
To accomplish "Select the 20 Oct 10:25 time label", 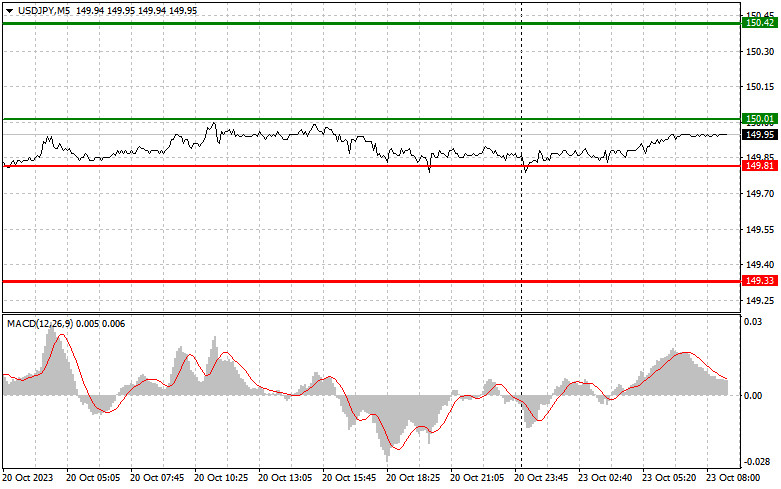I will pyautogui.click(x=221, y=478).
